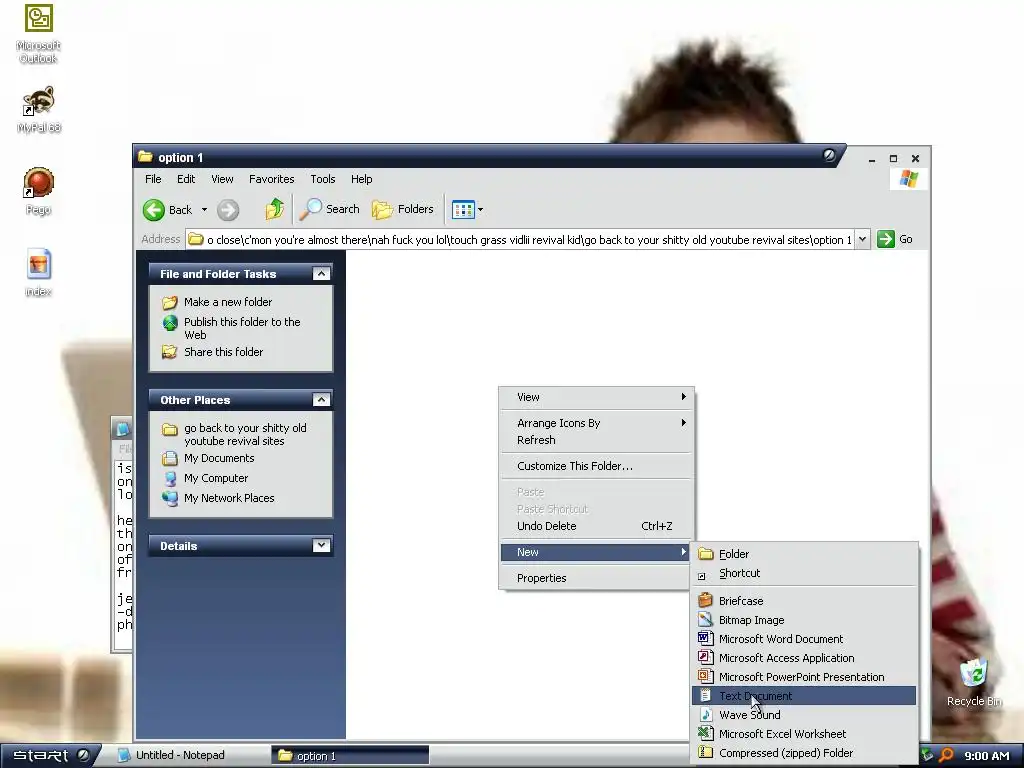Select the index file on desktop

tap(39, 273)
